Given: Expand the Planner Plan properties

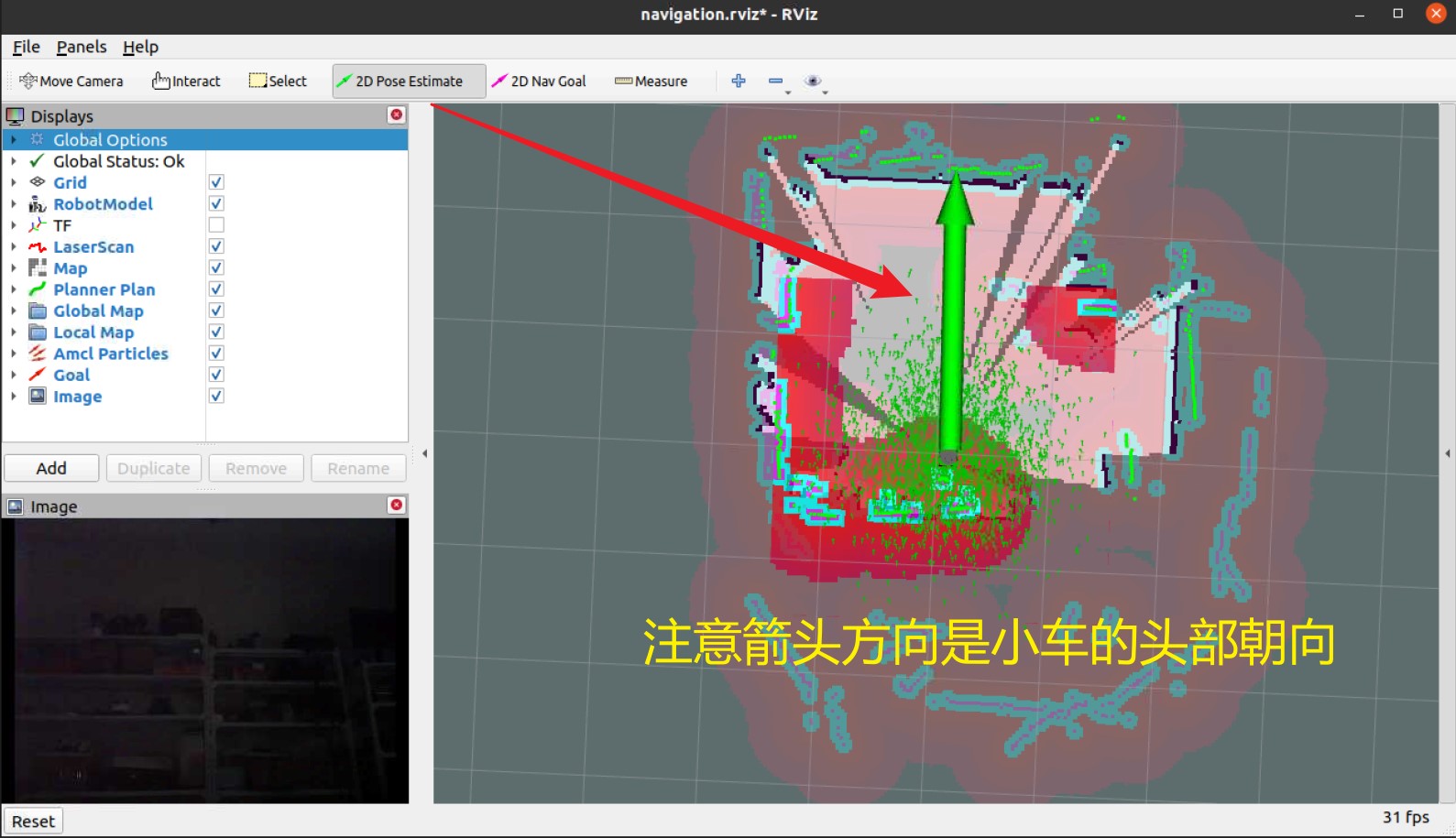Looking at the screenshot, I should 14,289.
